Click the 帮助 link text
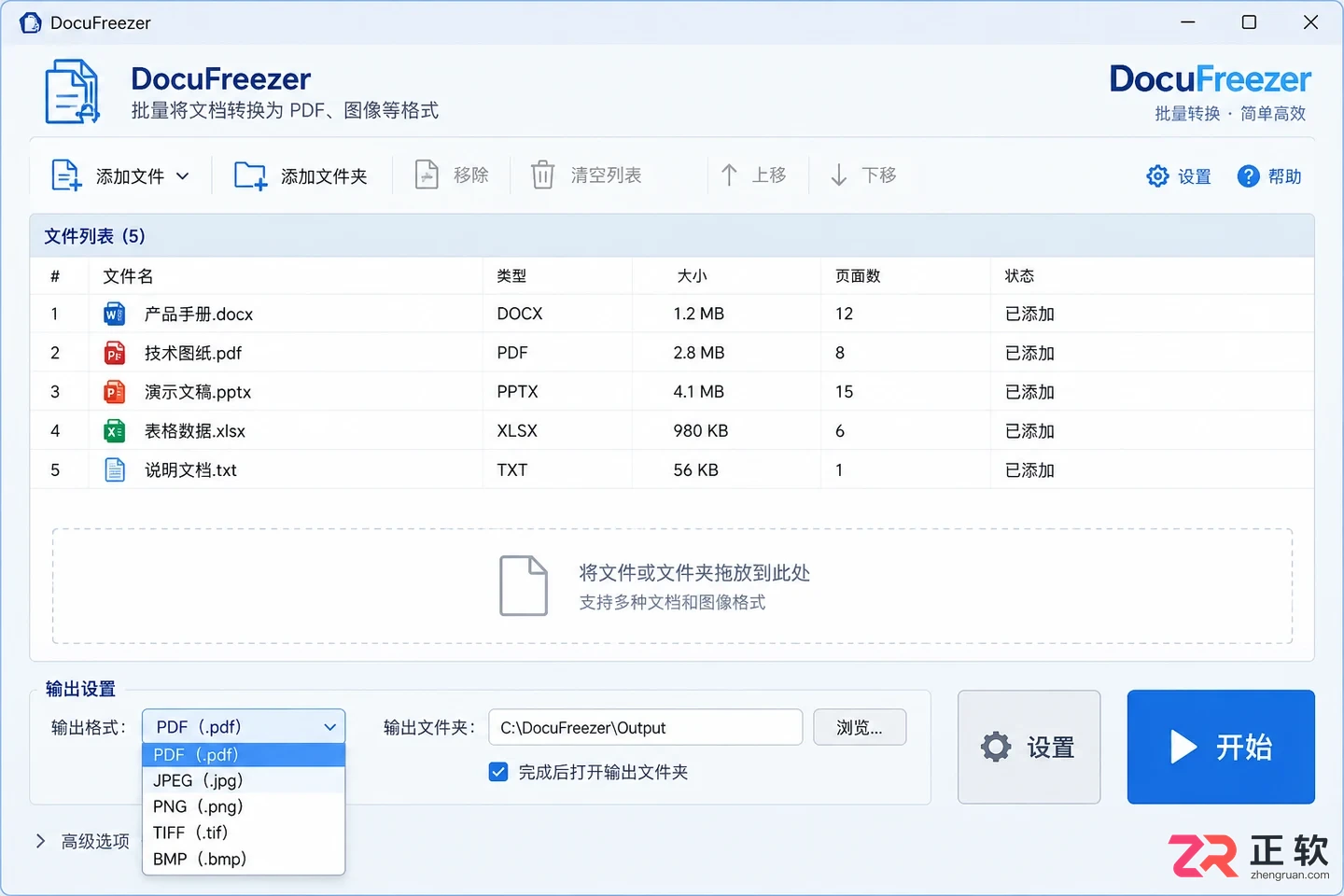Image resolution: width=1344 pixels, height=896 pixels. point(1284,176)
